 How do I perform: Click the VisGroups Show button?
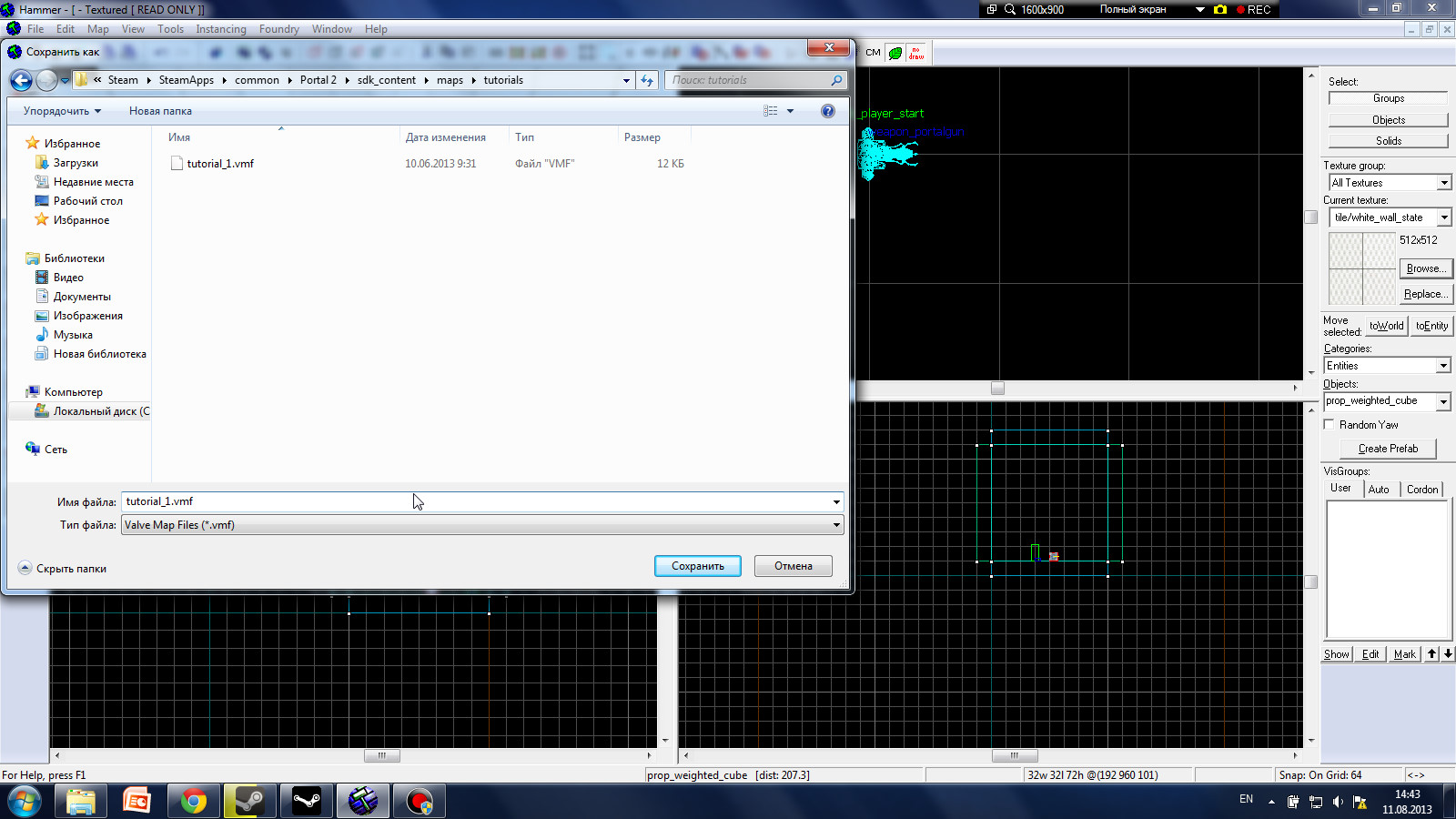click(1337, 654)
